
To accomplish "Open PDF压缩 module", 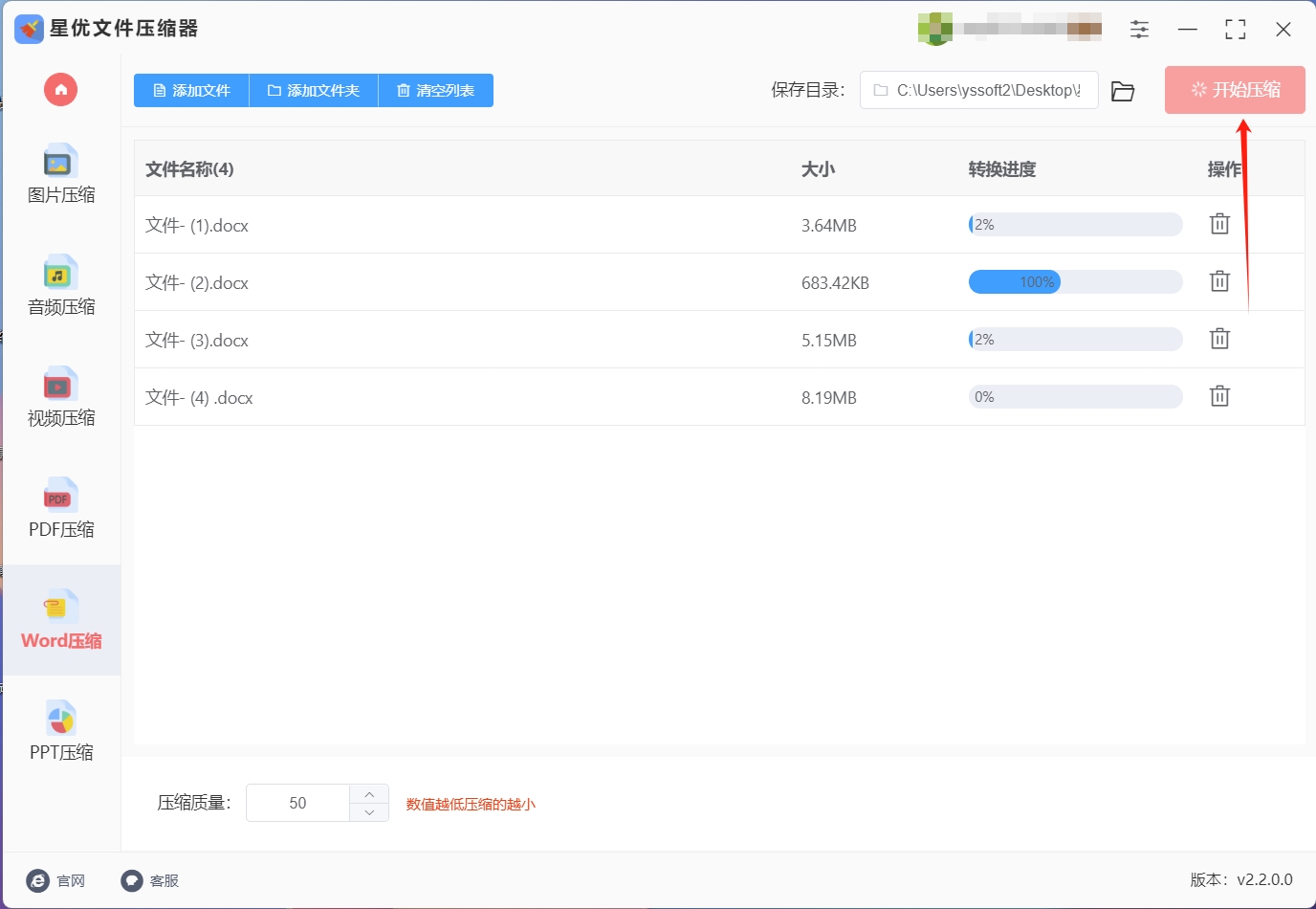I will (x=61, y=509).
